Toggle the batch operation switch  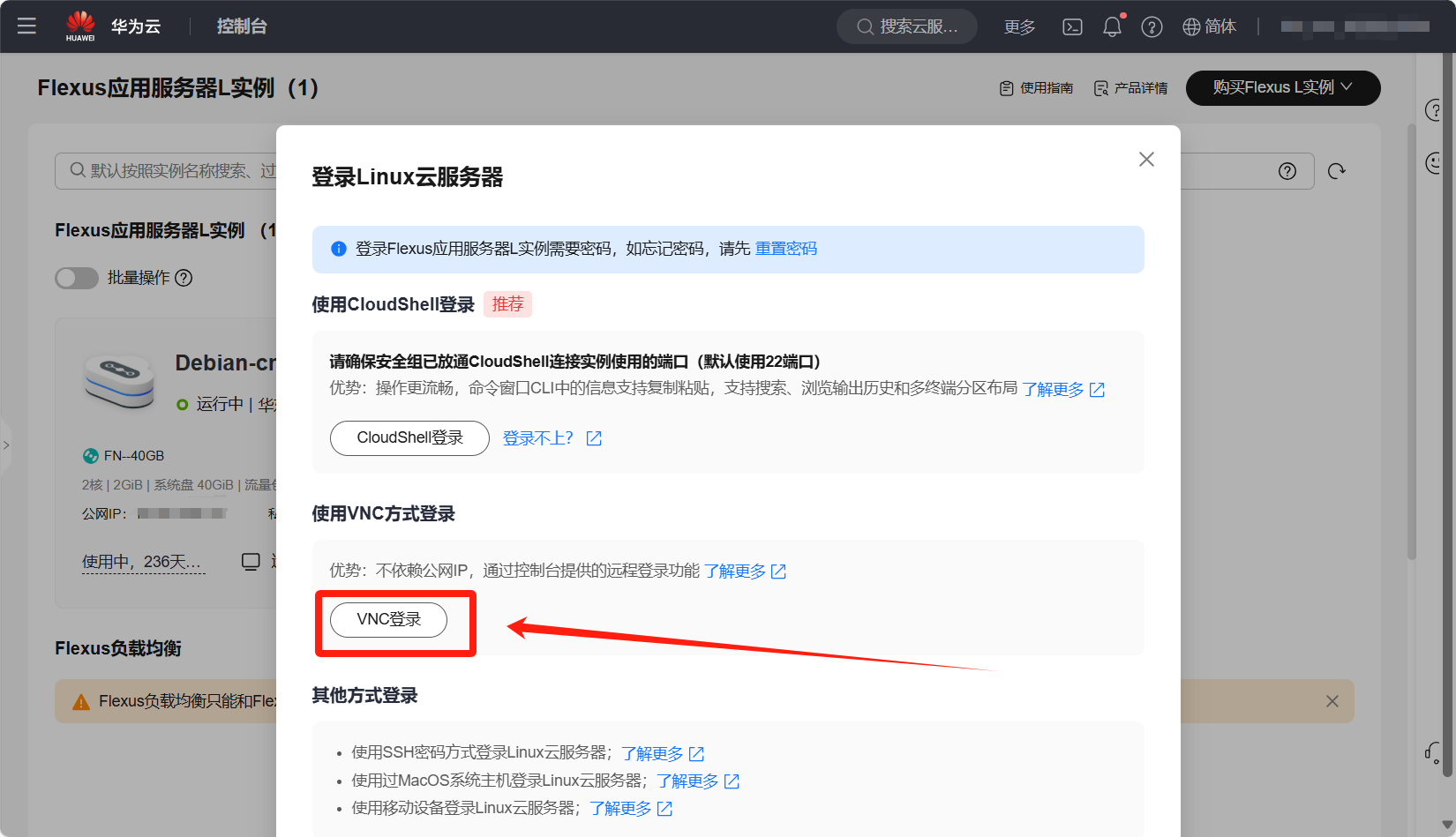77,278
